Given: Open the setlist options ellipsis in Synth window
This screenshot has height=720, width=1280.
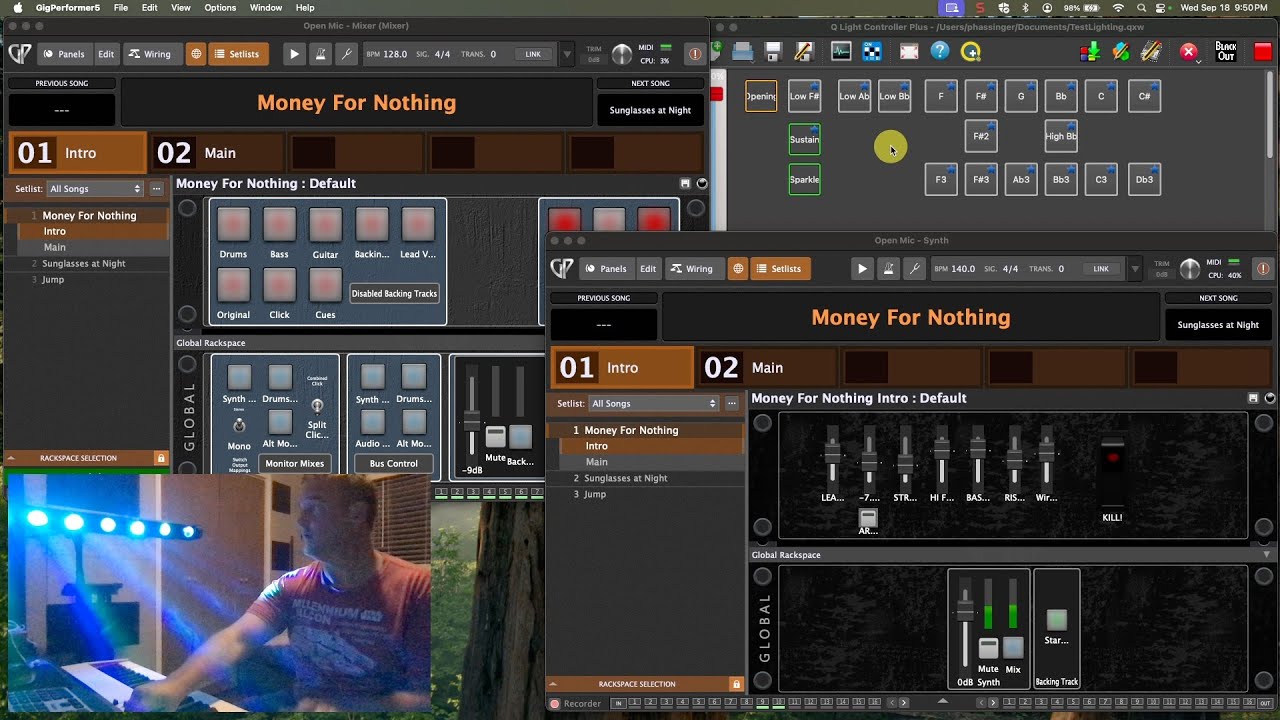Looking at the screenshot, I should [732, 403].
